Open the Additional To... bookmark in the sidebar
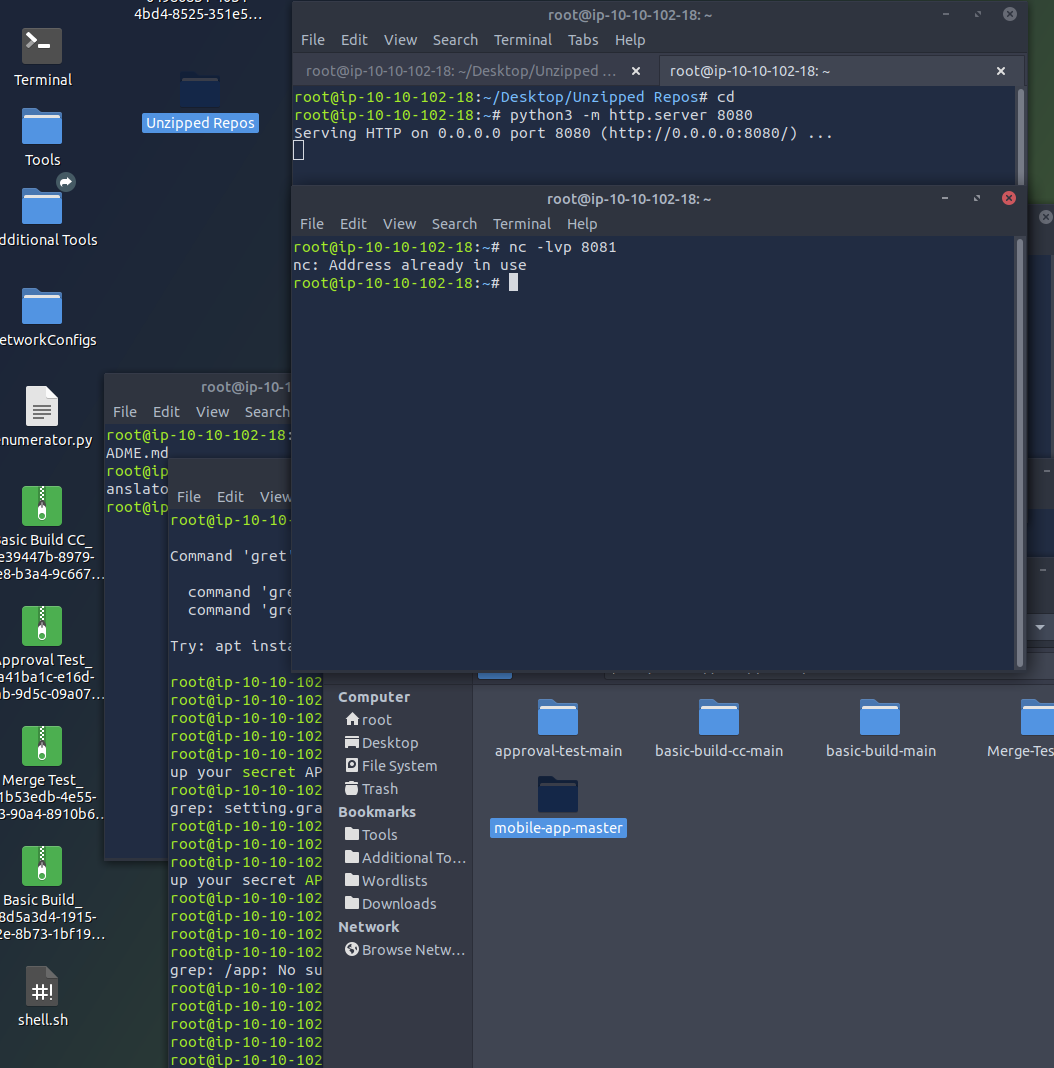 click(405, 858)
